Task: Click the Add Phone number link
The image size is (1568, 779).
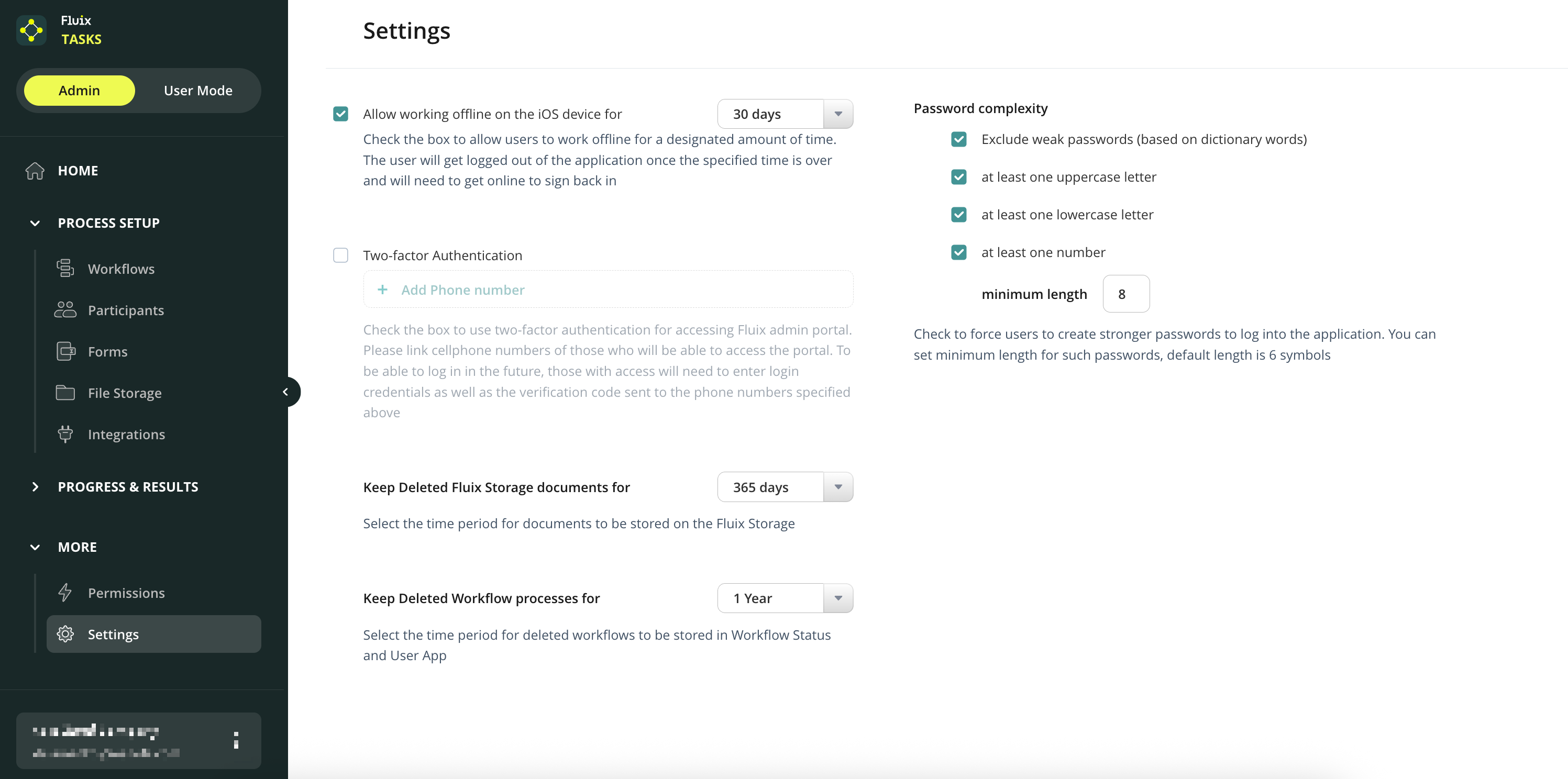Action: [462, 290]
